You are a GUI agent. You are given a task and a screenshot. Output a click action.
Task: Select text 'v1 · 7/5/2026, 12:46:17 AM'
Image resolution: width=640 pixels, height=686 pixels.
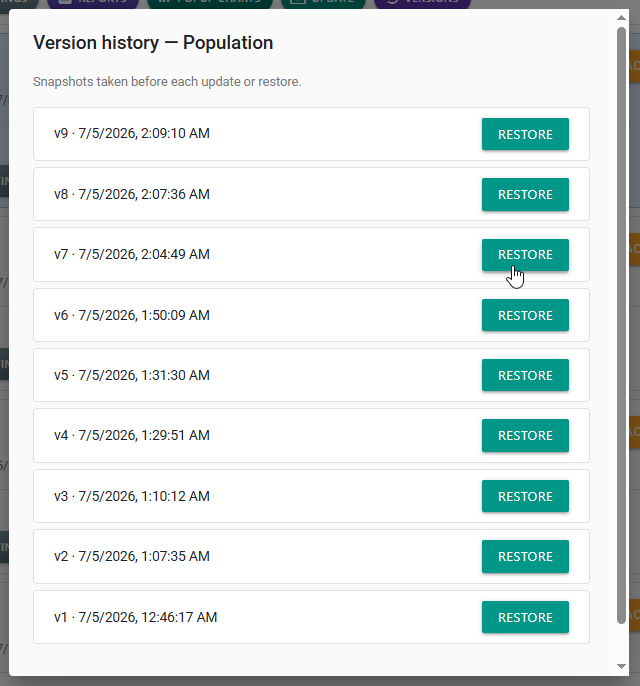click(136, 617)
